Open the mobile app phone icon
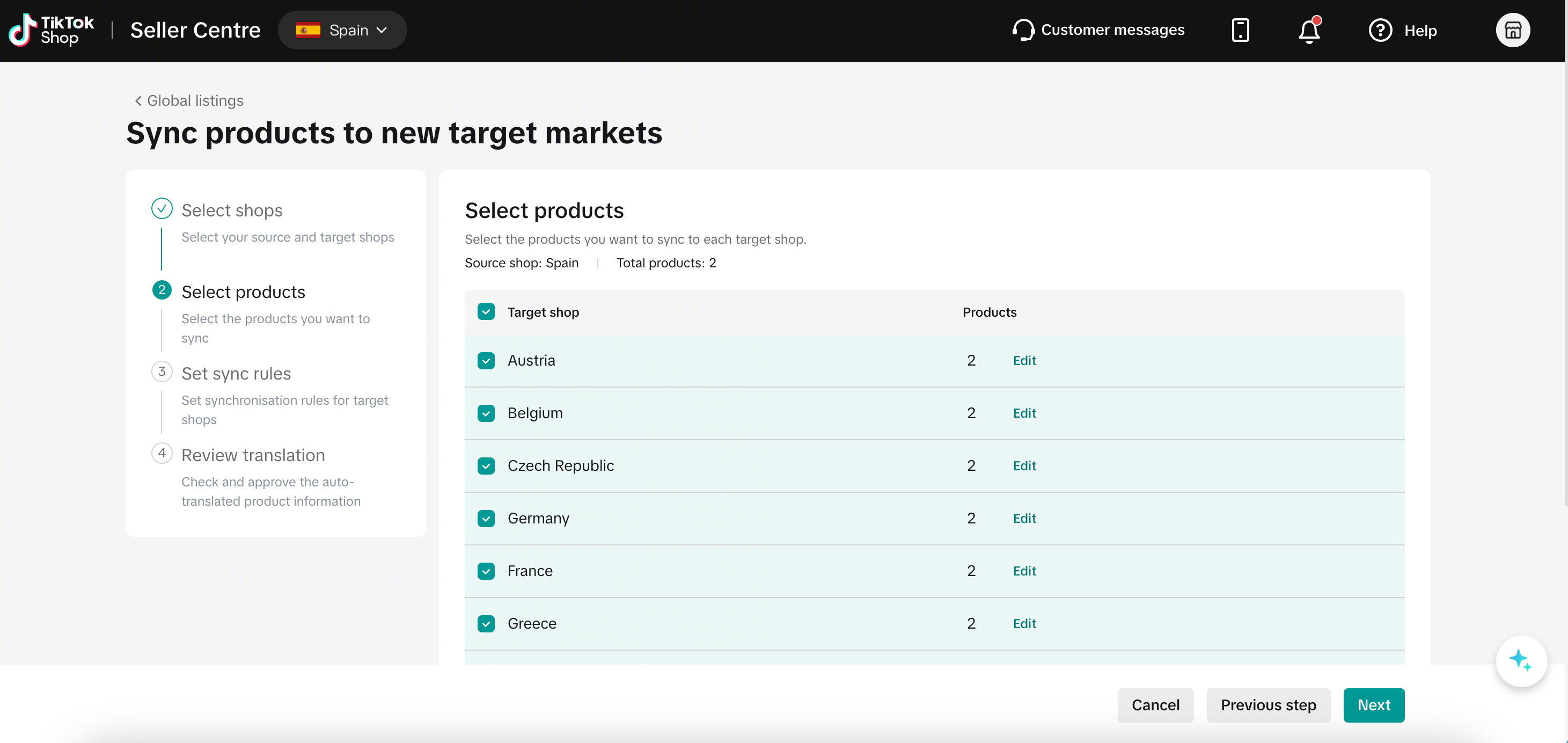Screen dimensions: 1568x743 pos(1240,30)
